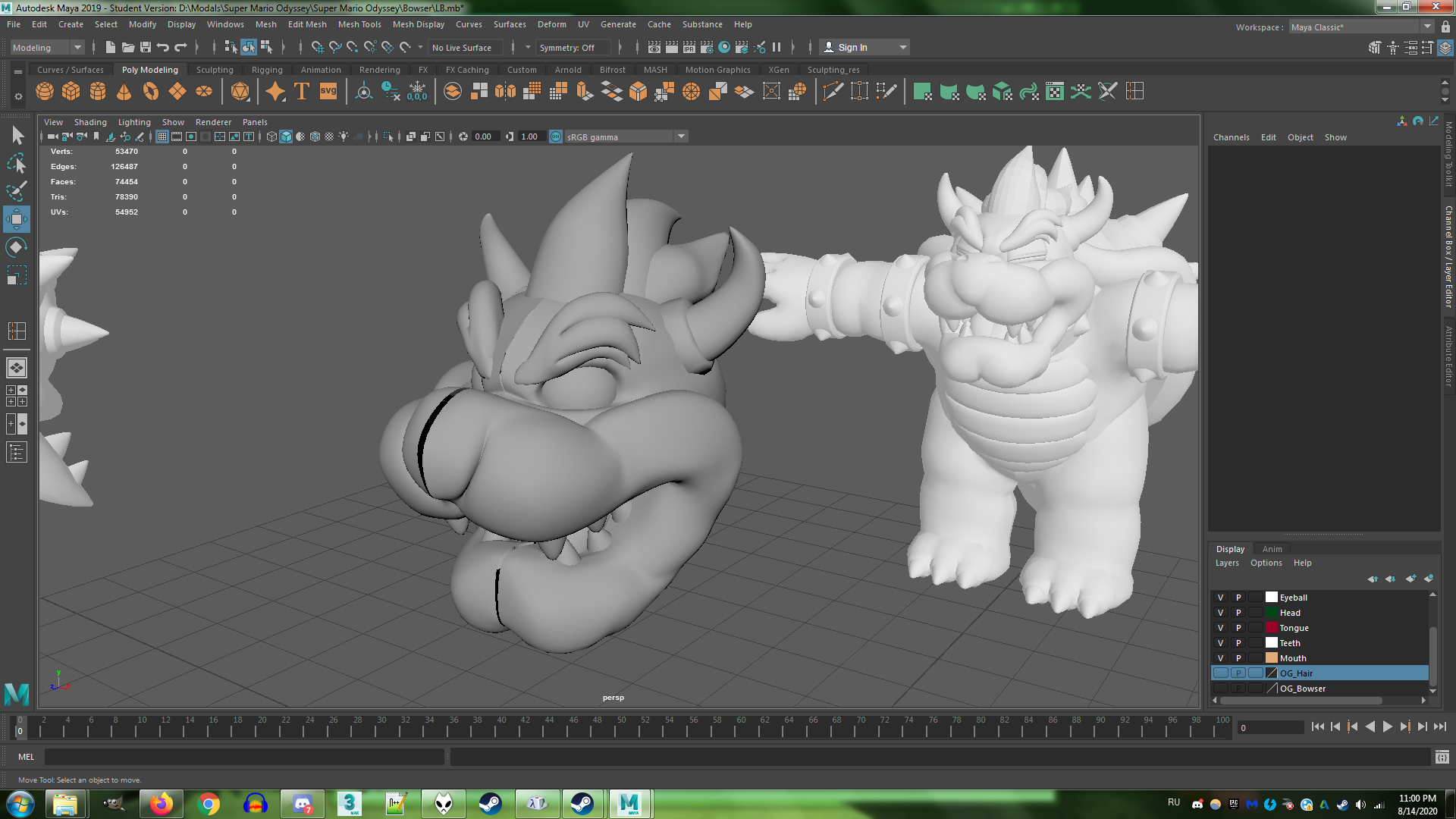Click the MEL command input field
Image resolution: width=1456 pixels, height=819 pixels.
(x=244, y=757)
